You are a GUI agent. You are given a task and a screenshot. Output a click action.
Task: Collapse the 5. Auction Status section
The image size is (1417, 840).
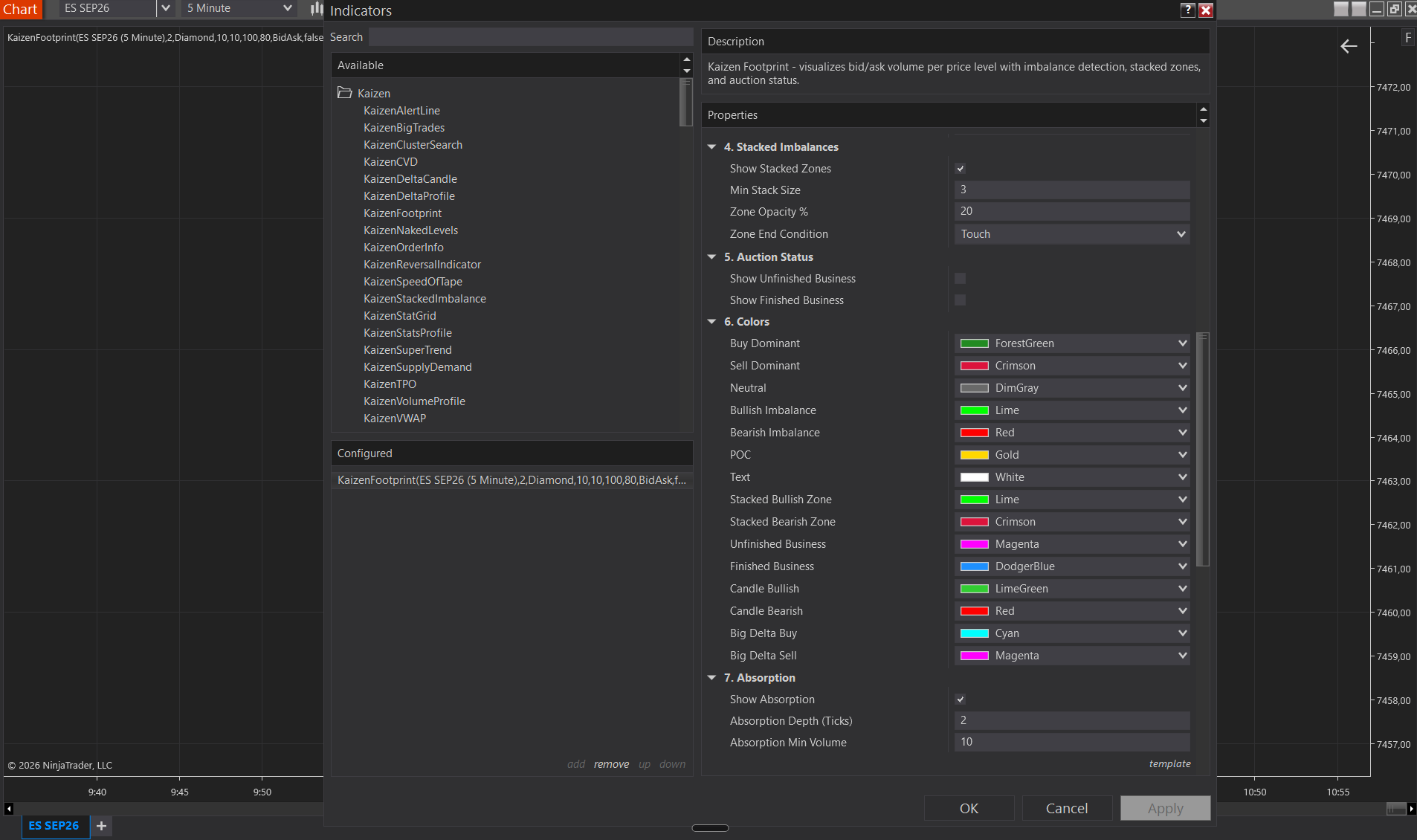pyautogui.click(x=711, y=257)
